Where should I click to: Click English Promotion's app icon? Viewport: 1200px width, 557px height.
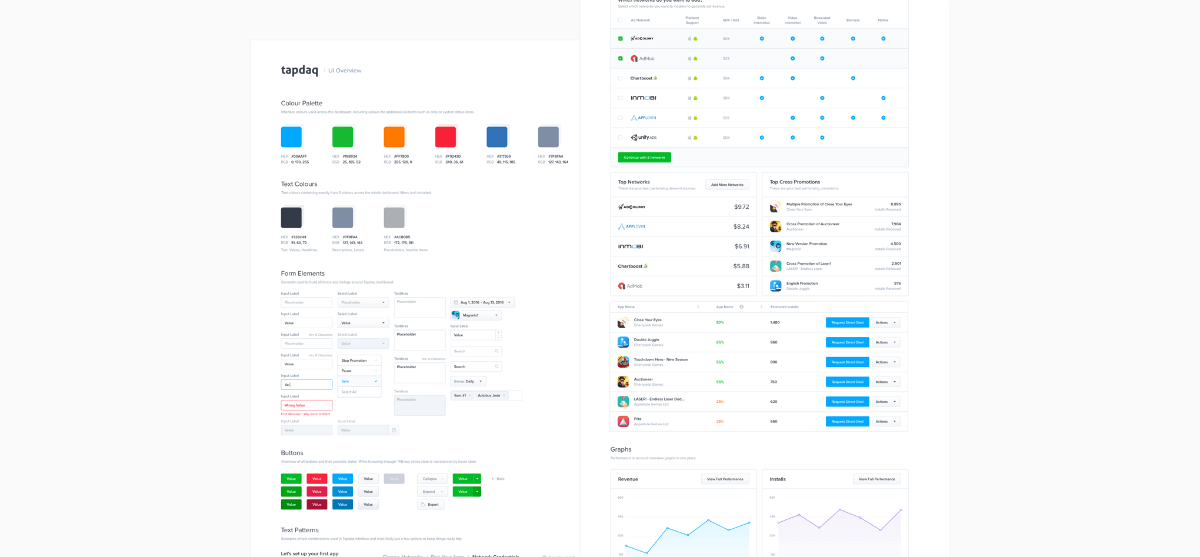tap(775, 285)
